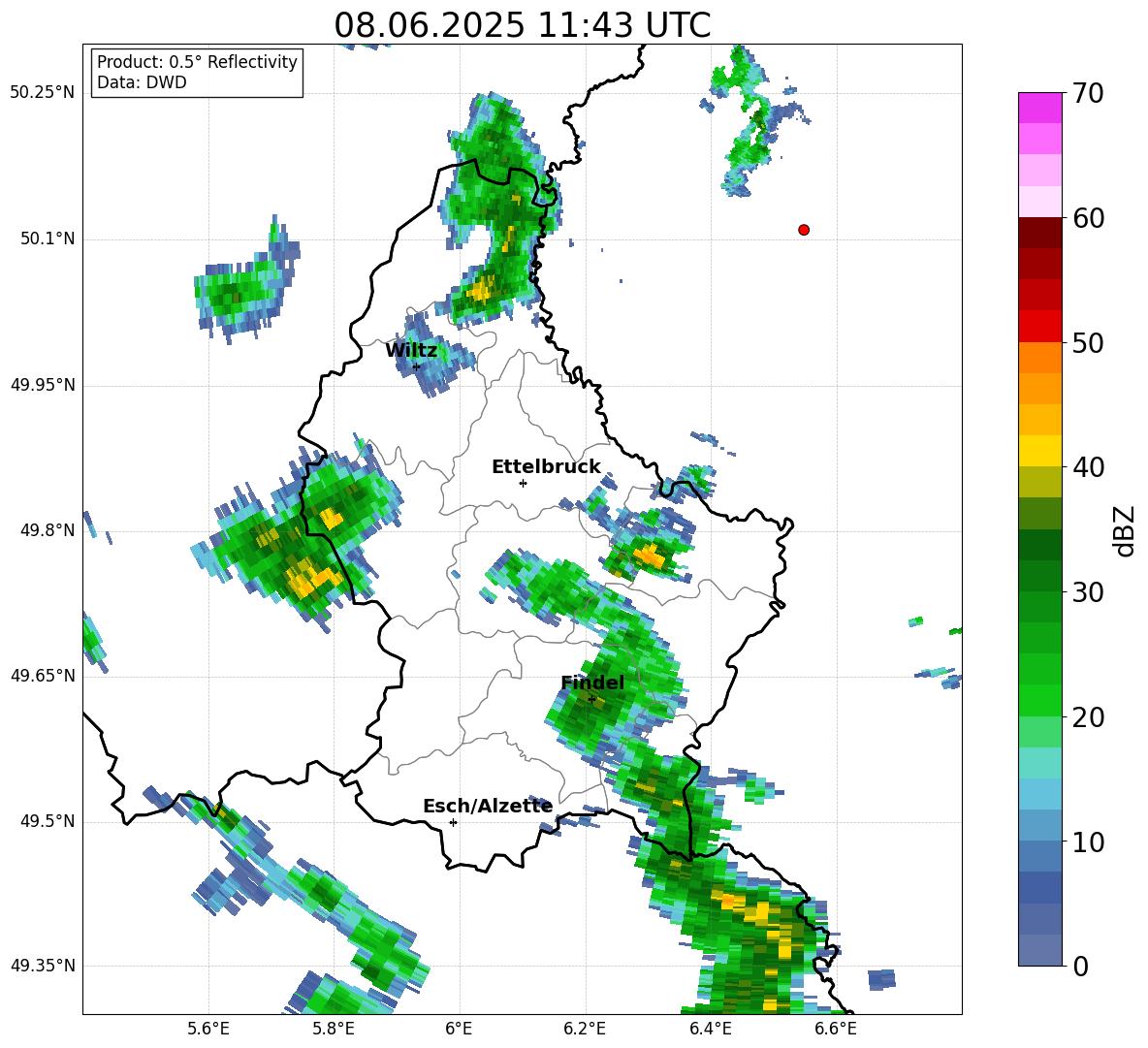Click the Wiltz city label

point(411,351)
